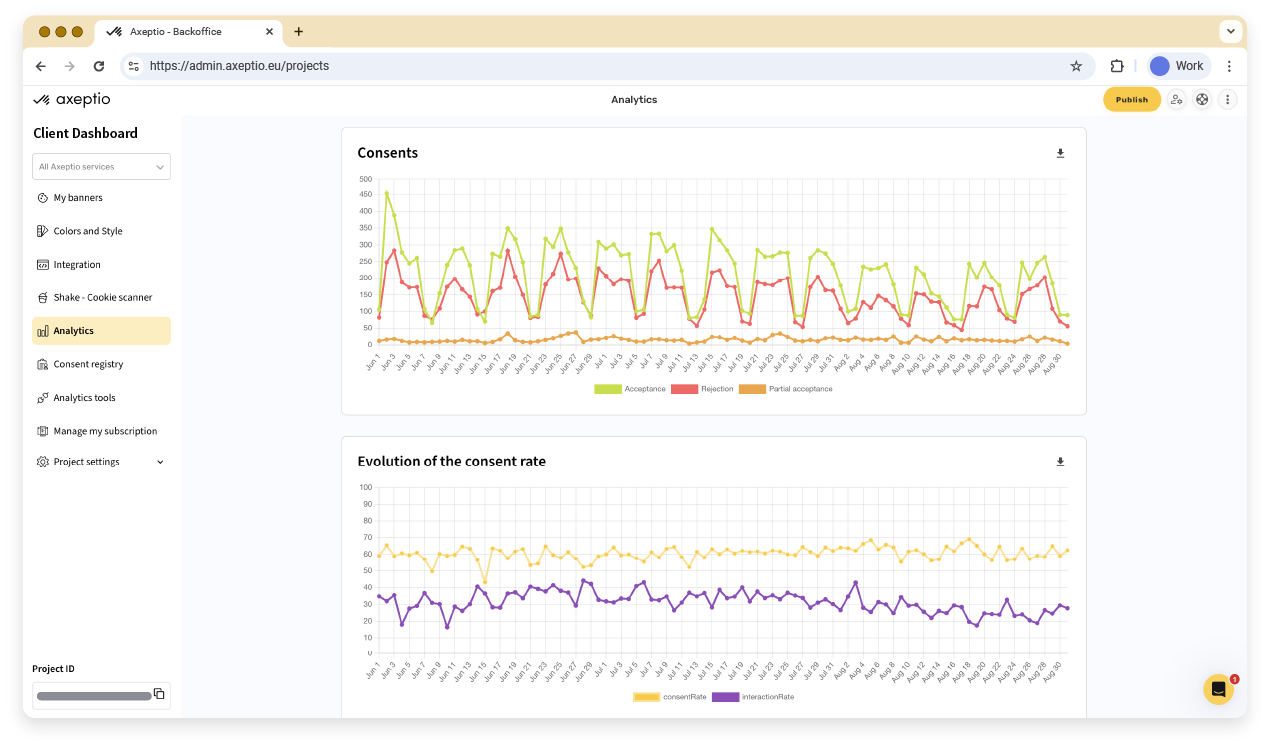Click the user management icon in header
1270x749 pixels.
1176,100
